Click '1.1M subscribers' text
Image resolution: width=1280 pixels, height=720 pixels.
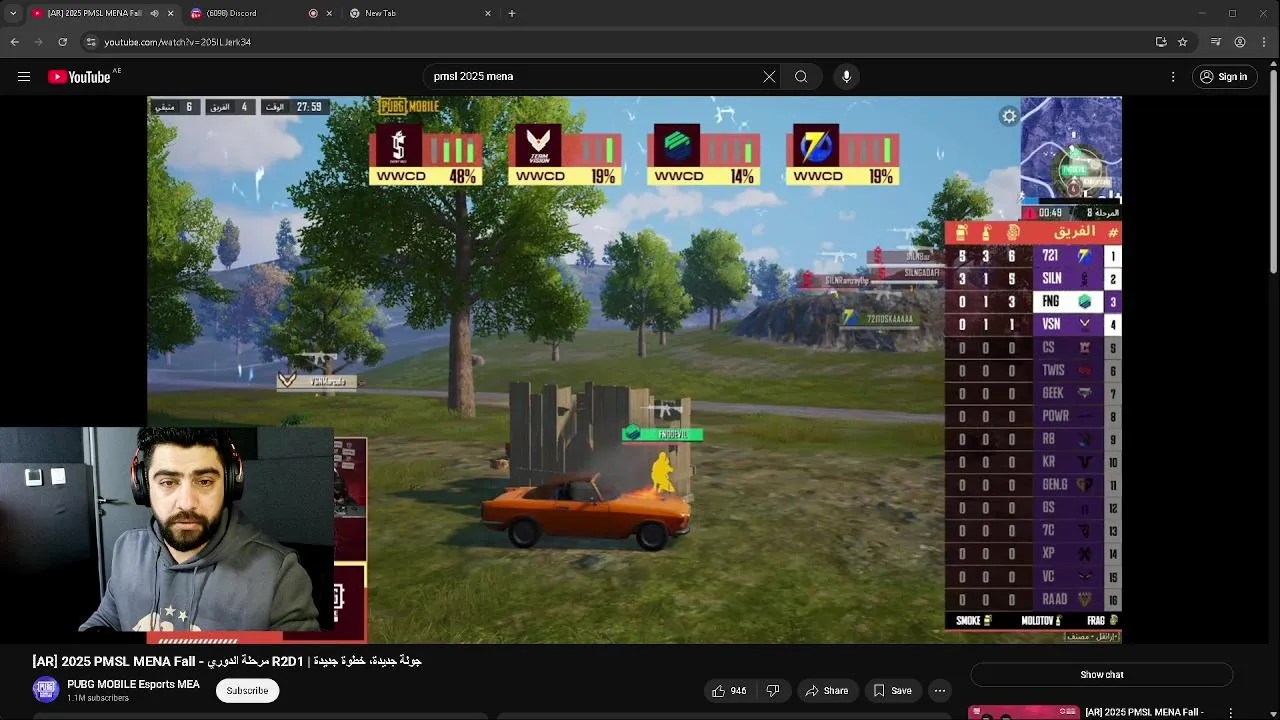[x=98, y=698]
